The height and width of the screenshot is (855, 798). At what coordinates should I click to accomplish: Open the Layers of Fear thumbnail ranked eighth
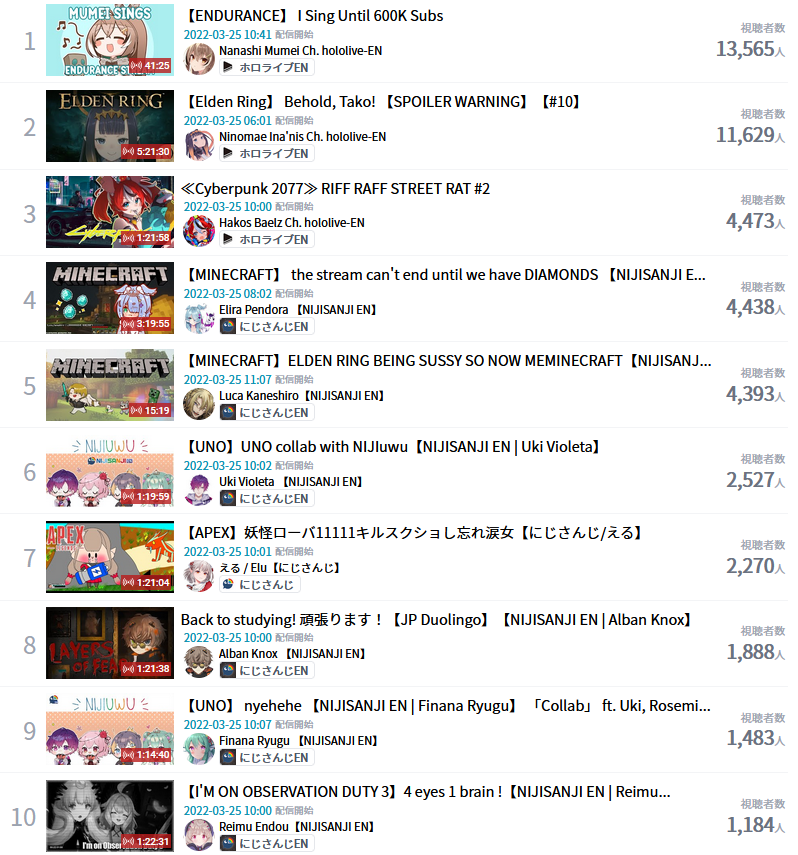click(x=110, y=643)
